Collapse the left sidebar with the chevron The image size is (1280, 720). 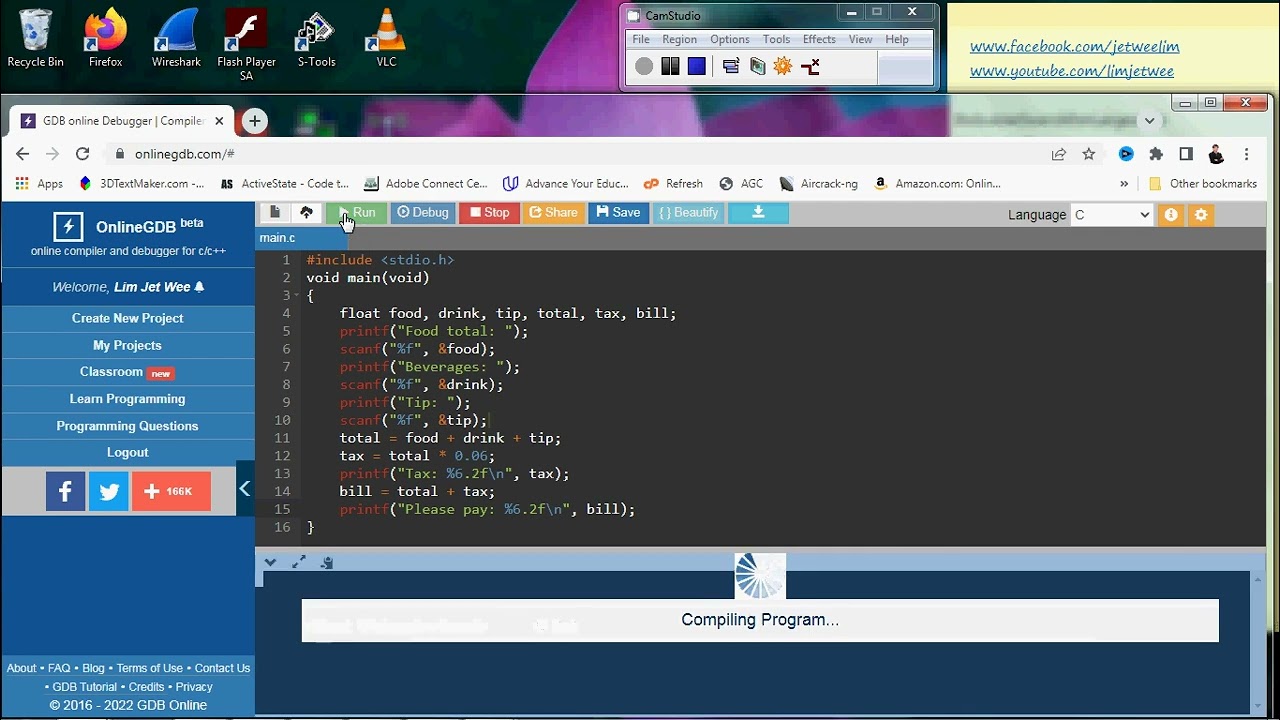[245, 489]
